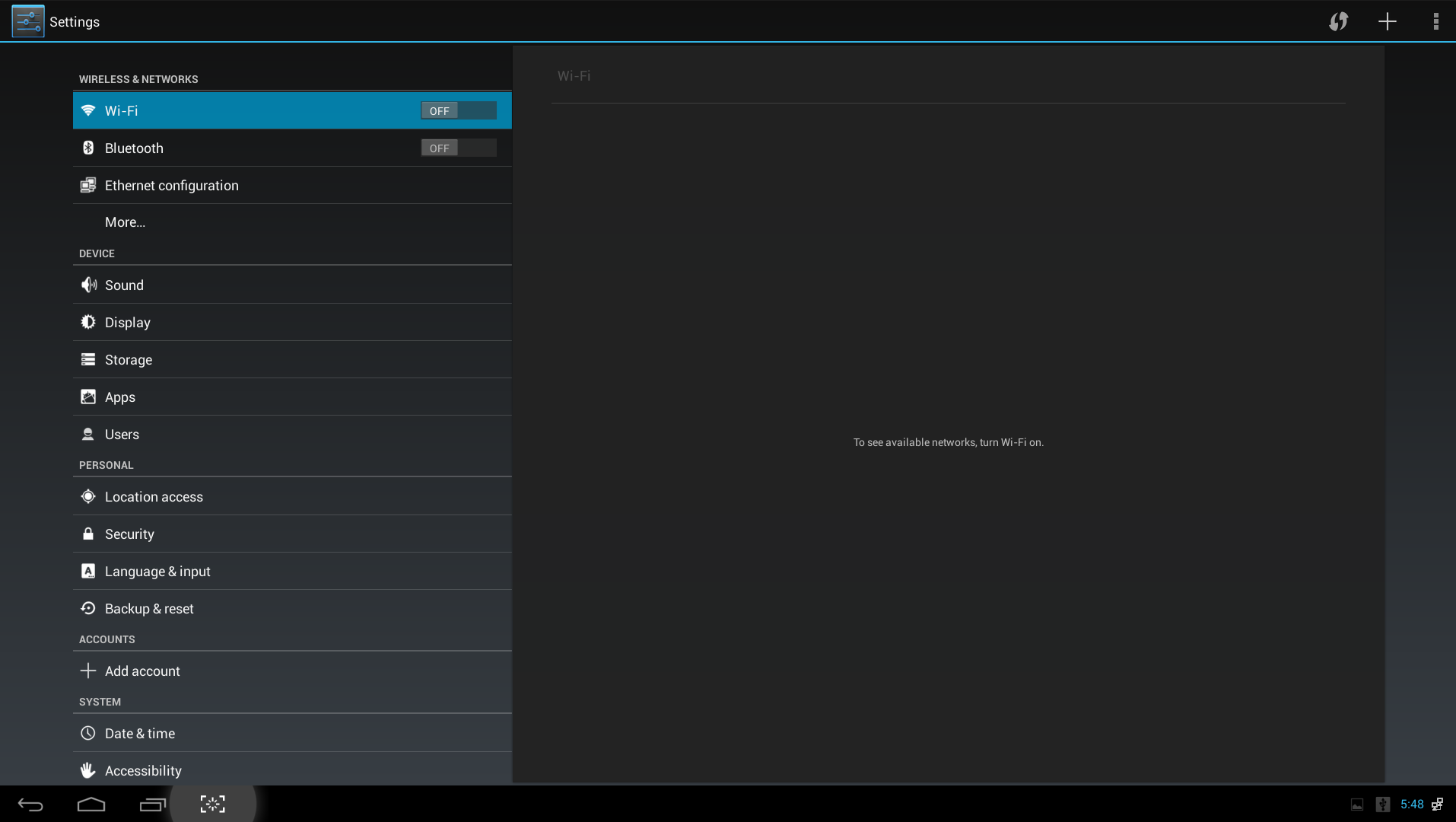This screenshot has height=822, width=1456.
Task: Click the Backup & reset icon
Action: (x=88, y=608)
